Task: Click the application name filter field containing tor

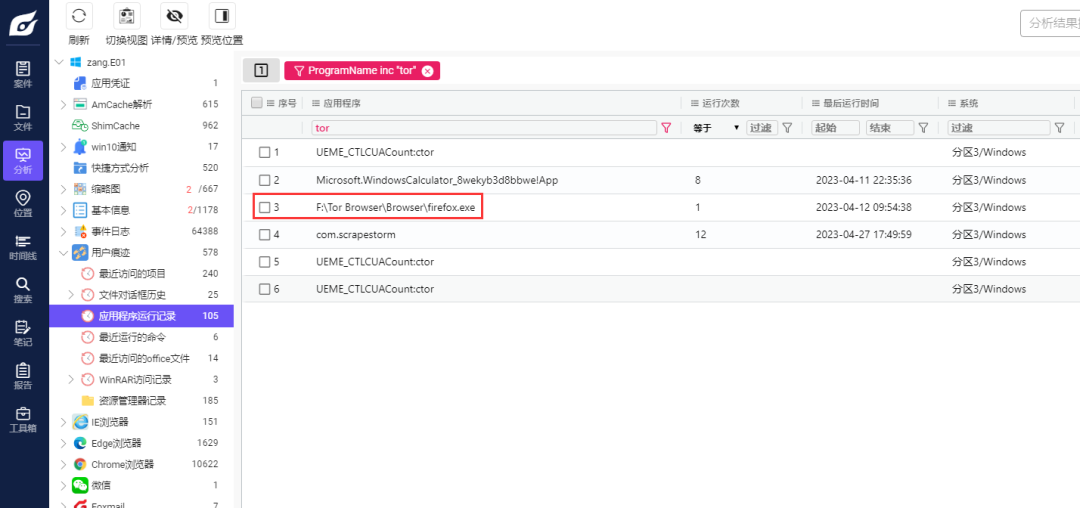Action: [x=484, y=128]
